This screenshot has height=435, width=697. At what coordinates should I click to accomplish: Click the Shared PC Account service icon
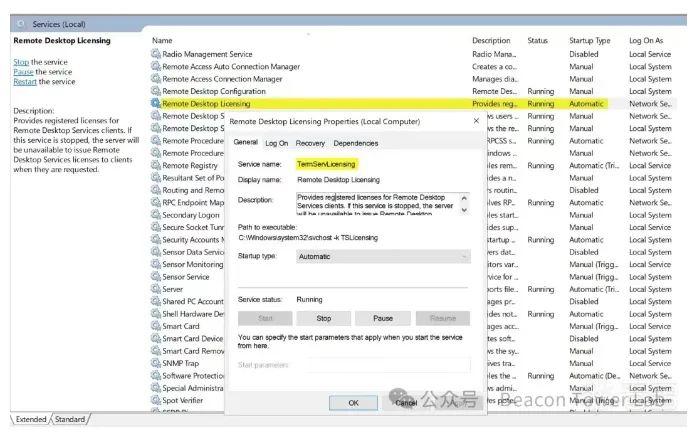[x=156, y=301]
